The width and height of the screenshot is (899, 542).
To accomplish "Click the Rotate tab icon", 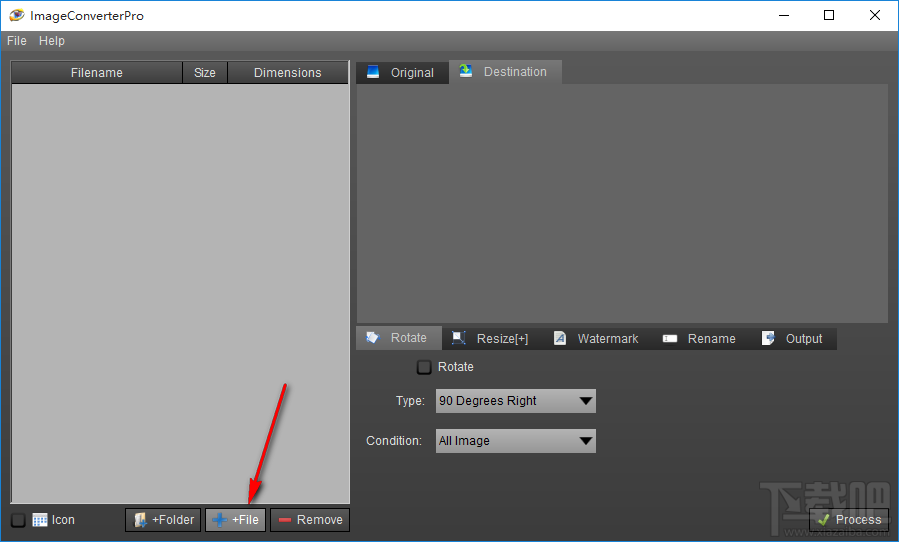I will coord(373,337).
